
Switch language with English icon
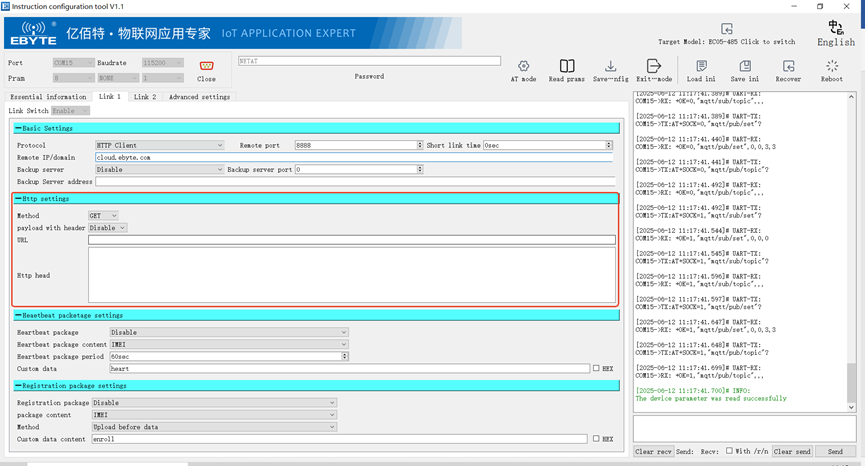click(836, 27)
